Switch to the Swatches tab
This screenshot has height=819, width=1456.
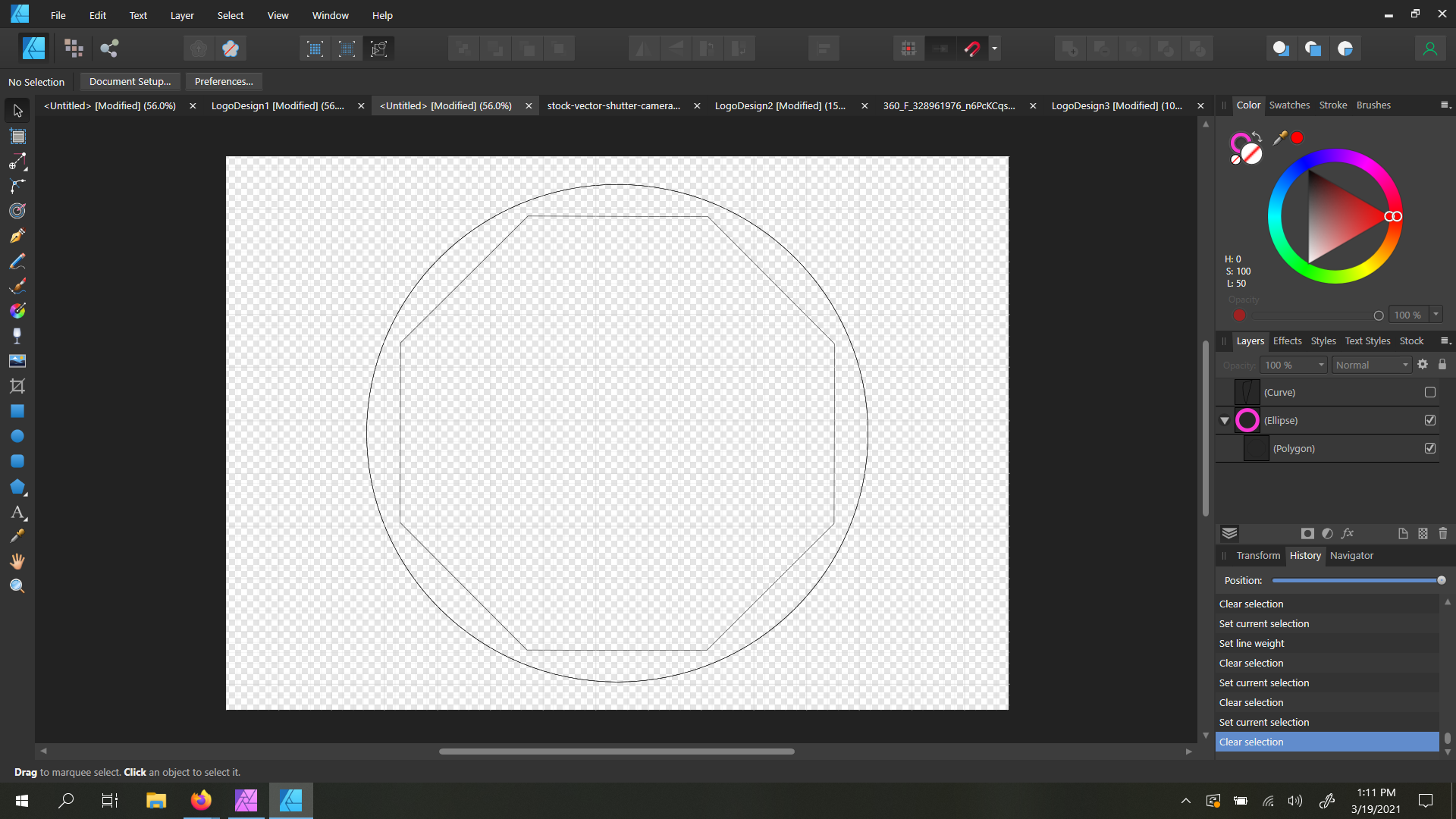tap(1289, 105)
